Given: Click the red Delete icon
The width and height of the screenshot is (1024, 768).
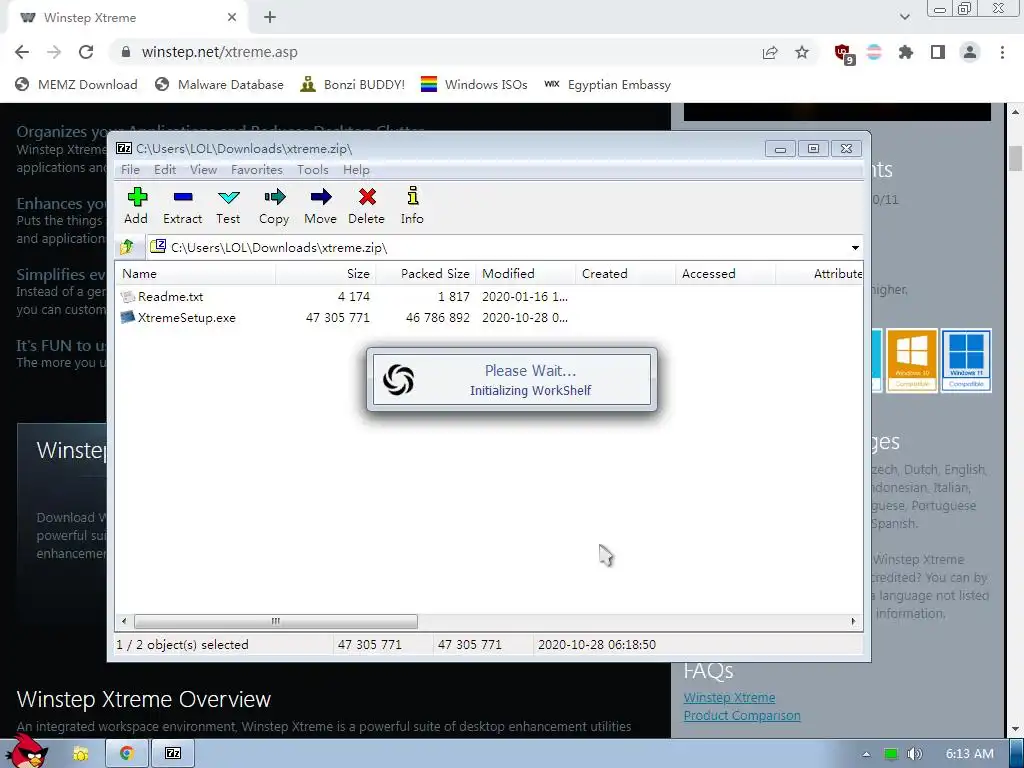Looking at the screenshot, I should tap(366, 205).
